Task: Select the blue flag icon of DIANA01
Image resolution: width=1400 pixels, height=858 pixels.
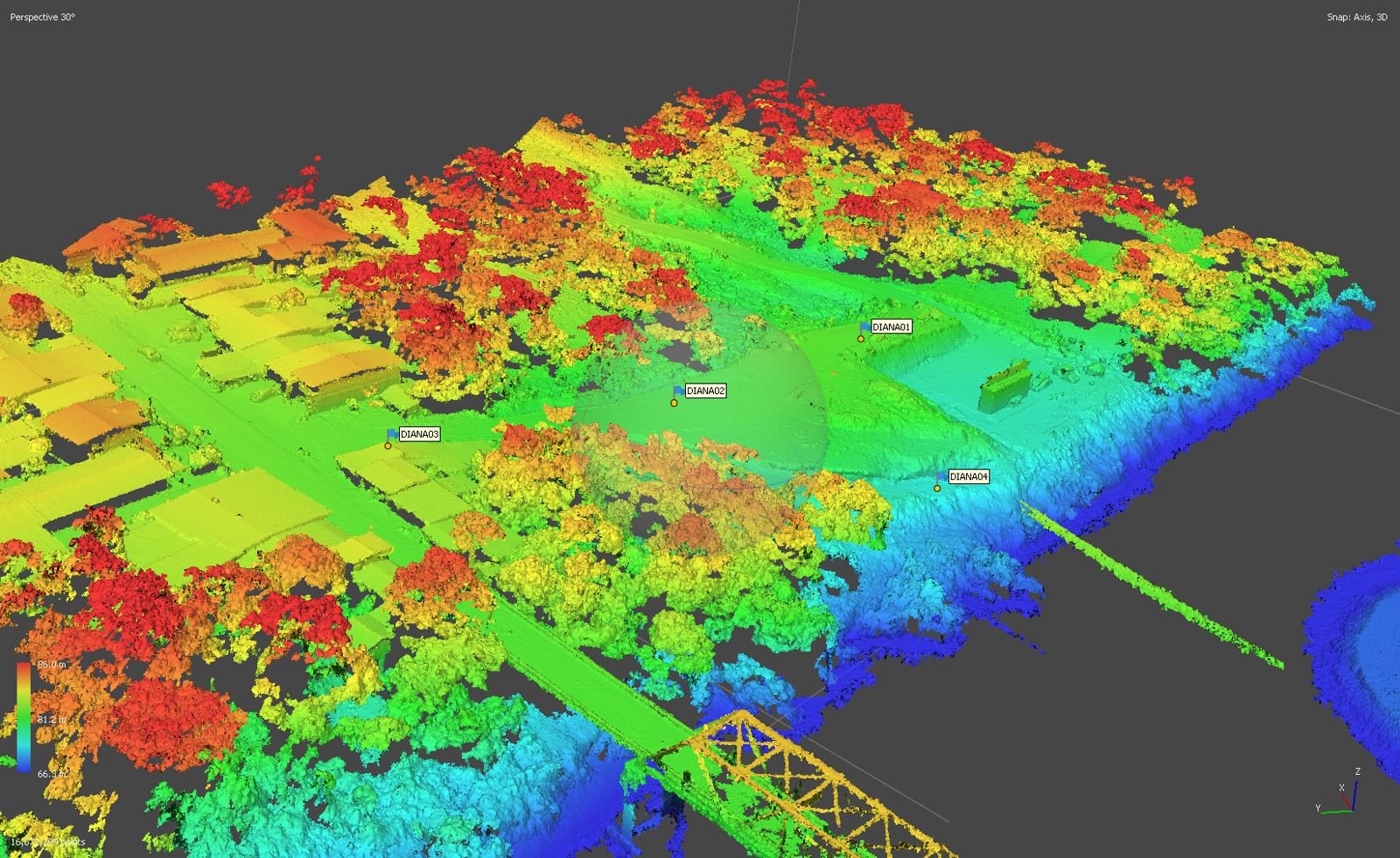Action: 865,327
